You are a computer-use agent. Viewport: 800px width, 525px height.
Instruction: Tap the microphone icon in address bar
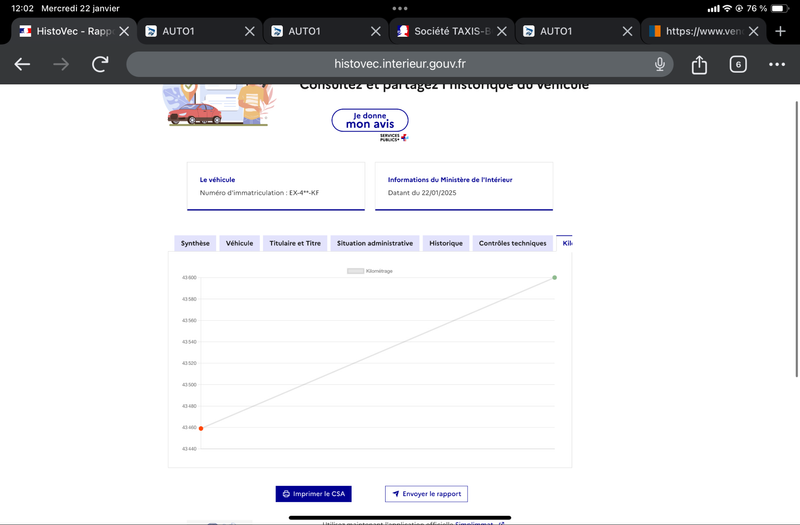coord(660,64)
